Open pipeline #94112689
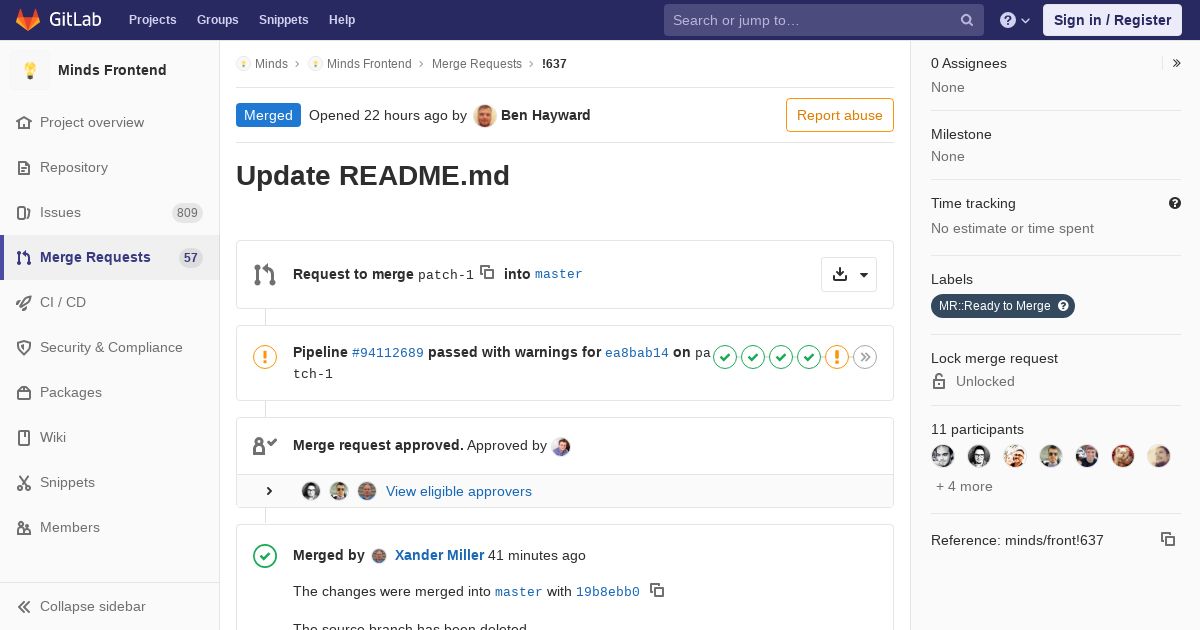The image size is (1200, 630). pos(388,353)
